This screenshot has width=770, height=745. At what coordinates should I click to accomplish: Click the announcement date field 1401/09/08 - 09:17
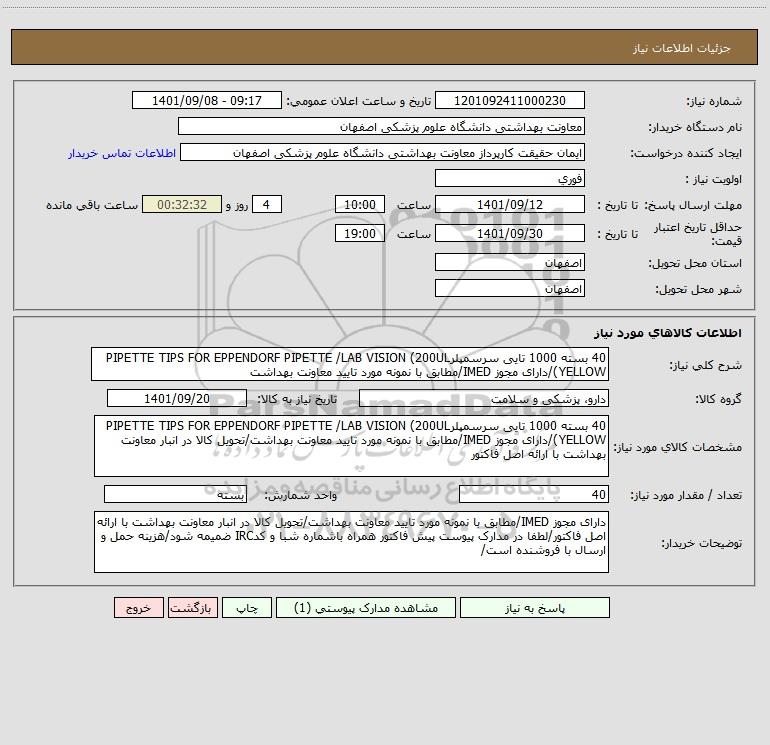(x=207, y=101)
